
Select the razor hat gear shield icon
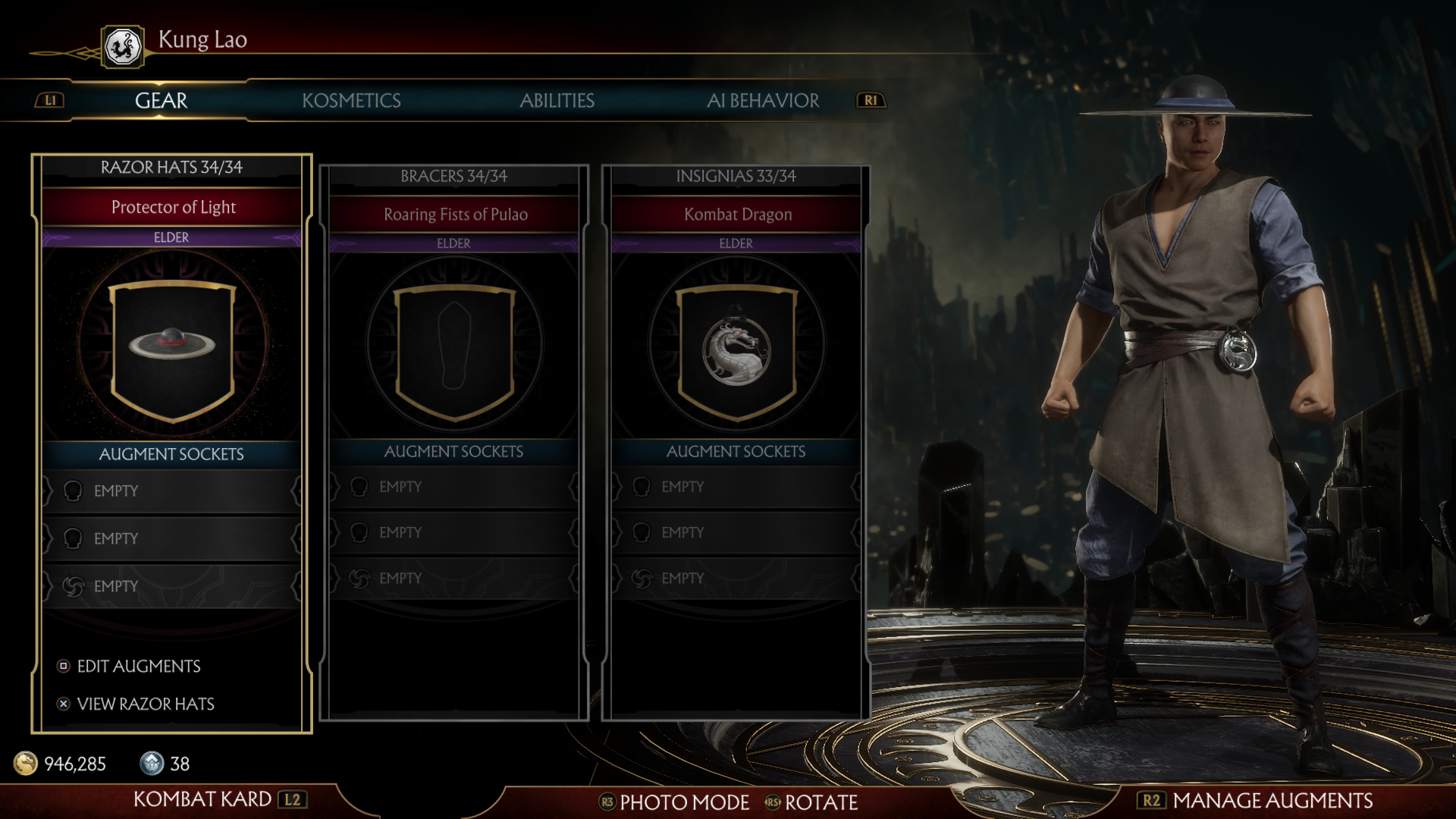tap(173, 350)
